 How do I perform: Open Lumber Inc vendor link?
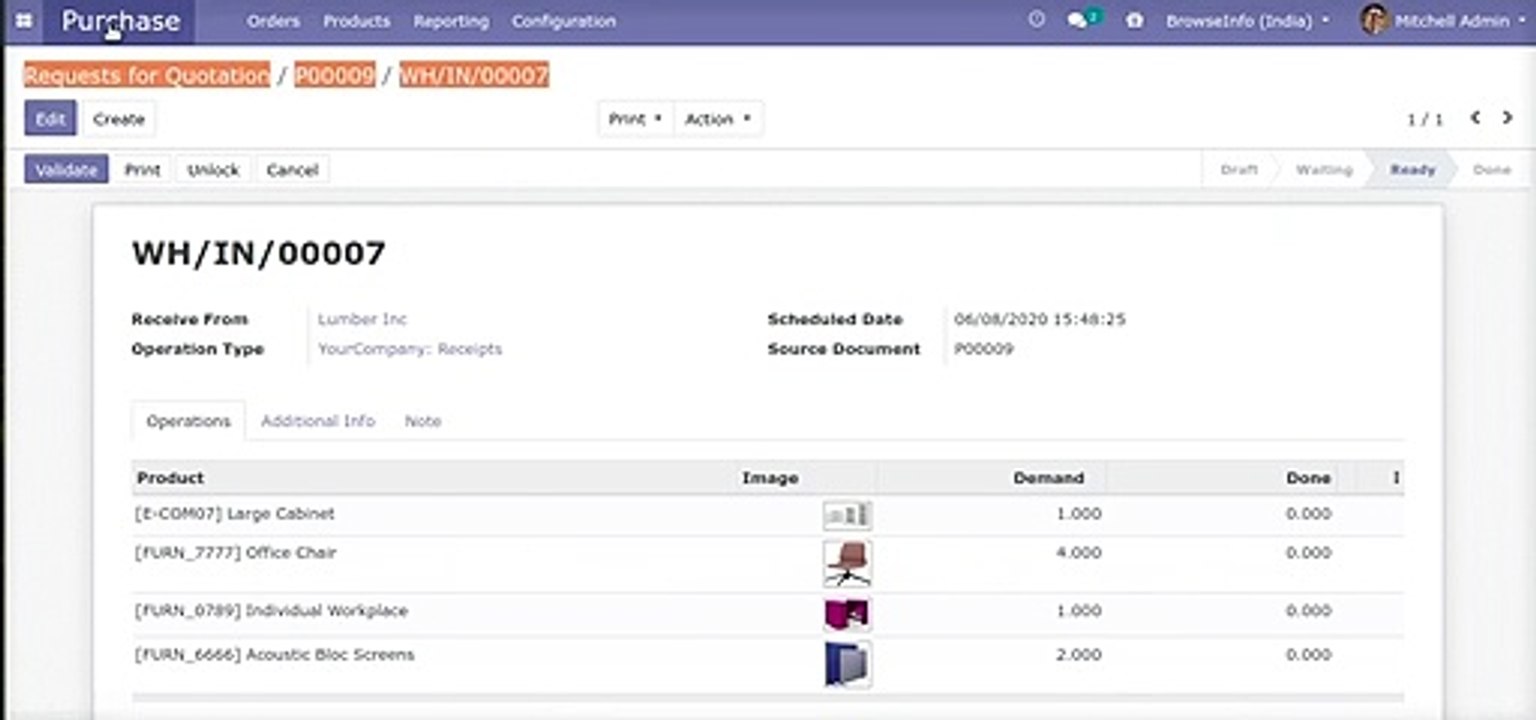pos(362,319)
